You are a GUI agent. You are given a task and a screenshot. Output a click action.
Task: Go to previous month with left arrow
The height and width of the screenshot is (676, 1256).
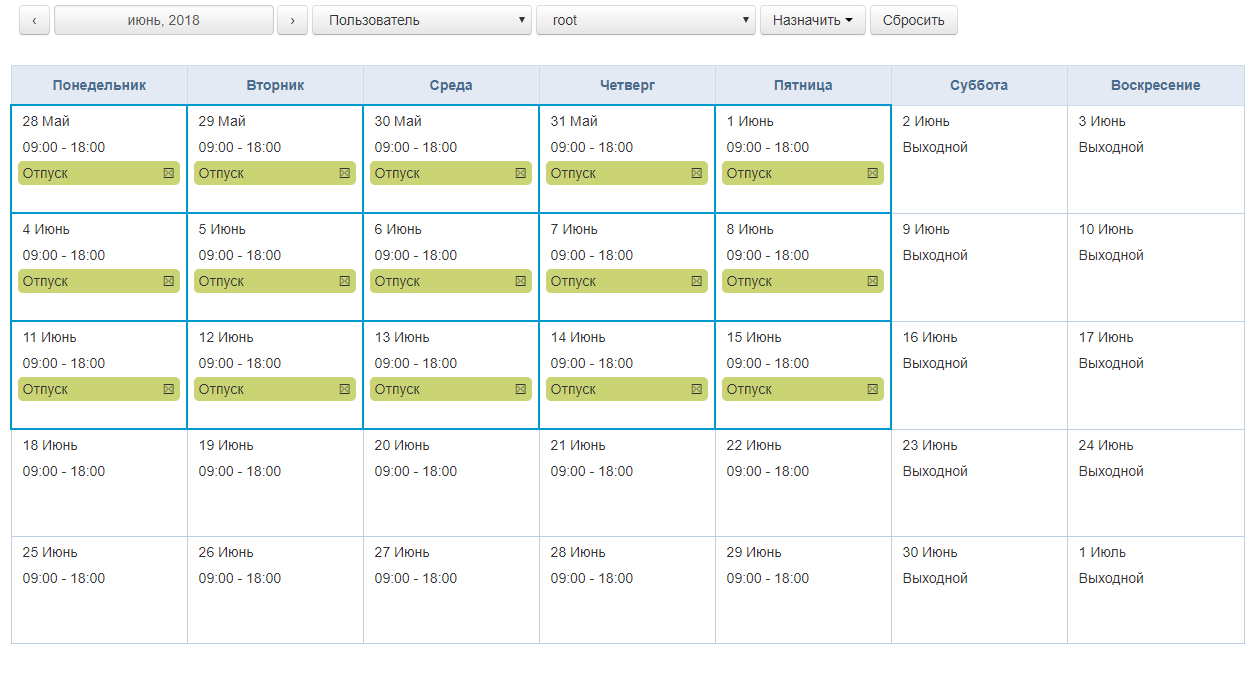click(x=34, y=20)
